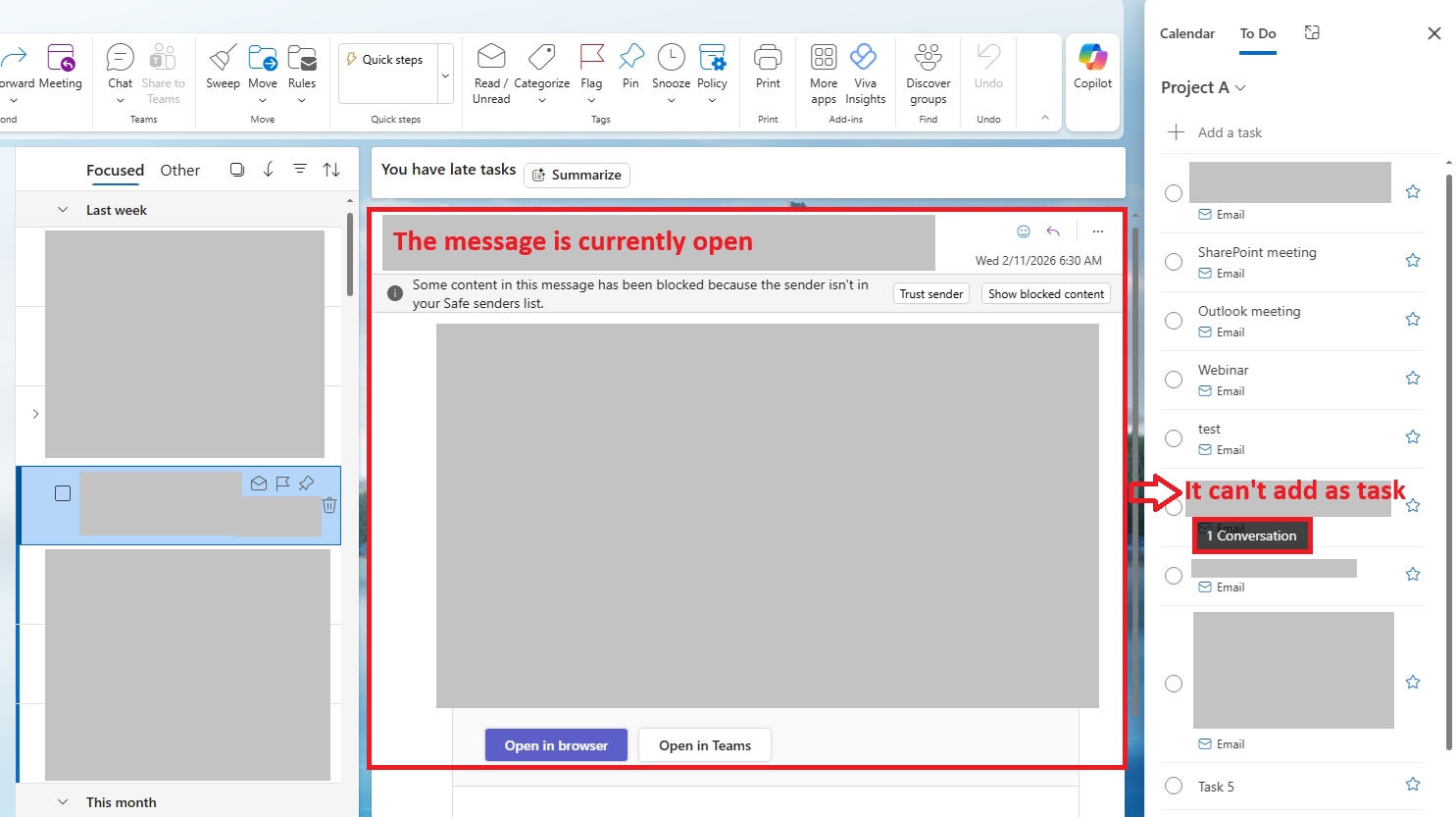1456x817 pixels.
Task: Click the Move icon
Action: tap(263, 58)
